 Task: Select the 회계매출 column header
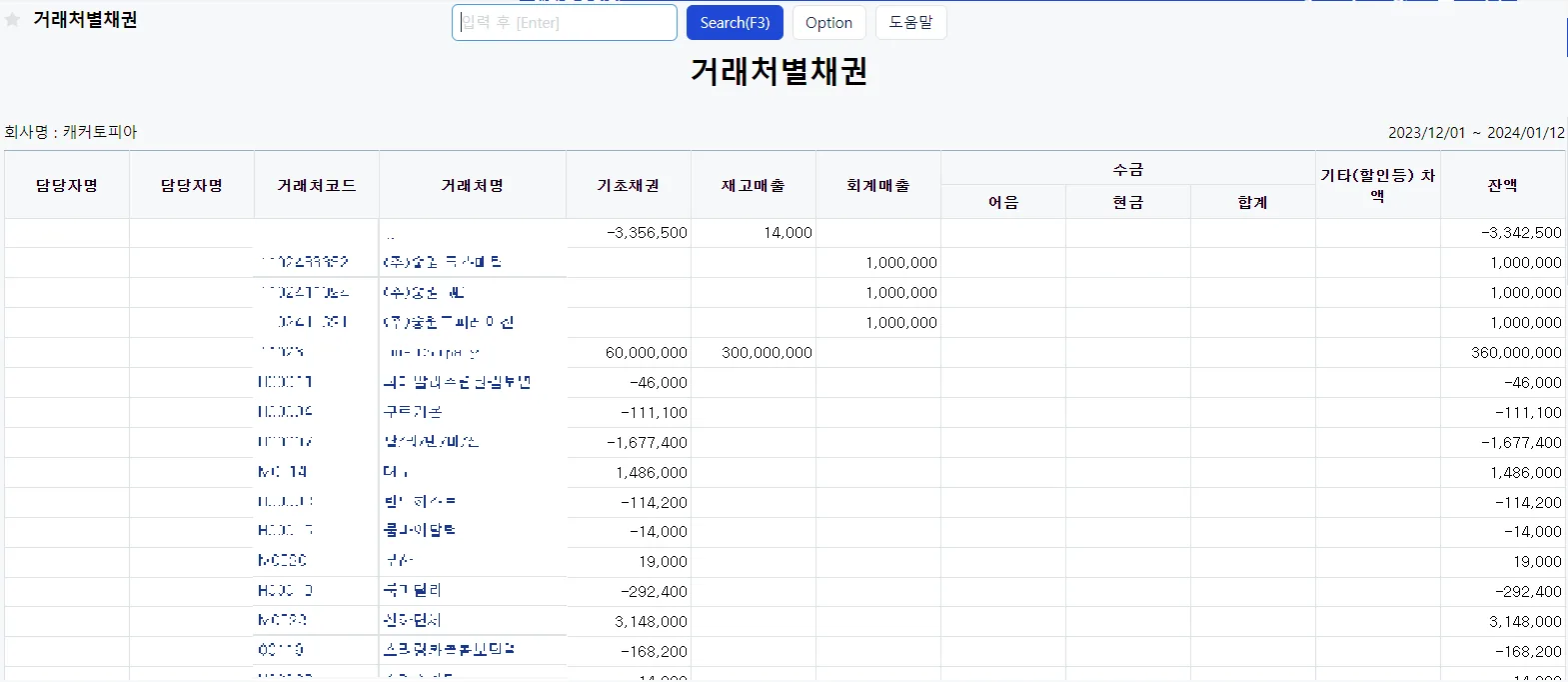point(878,185)
